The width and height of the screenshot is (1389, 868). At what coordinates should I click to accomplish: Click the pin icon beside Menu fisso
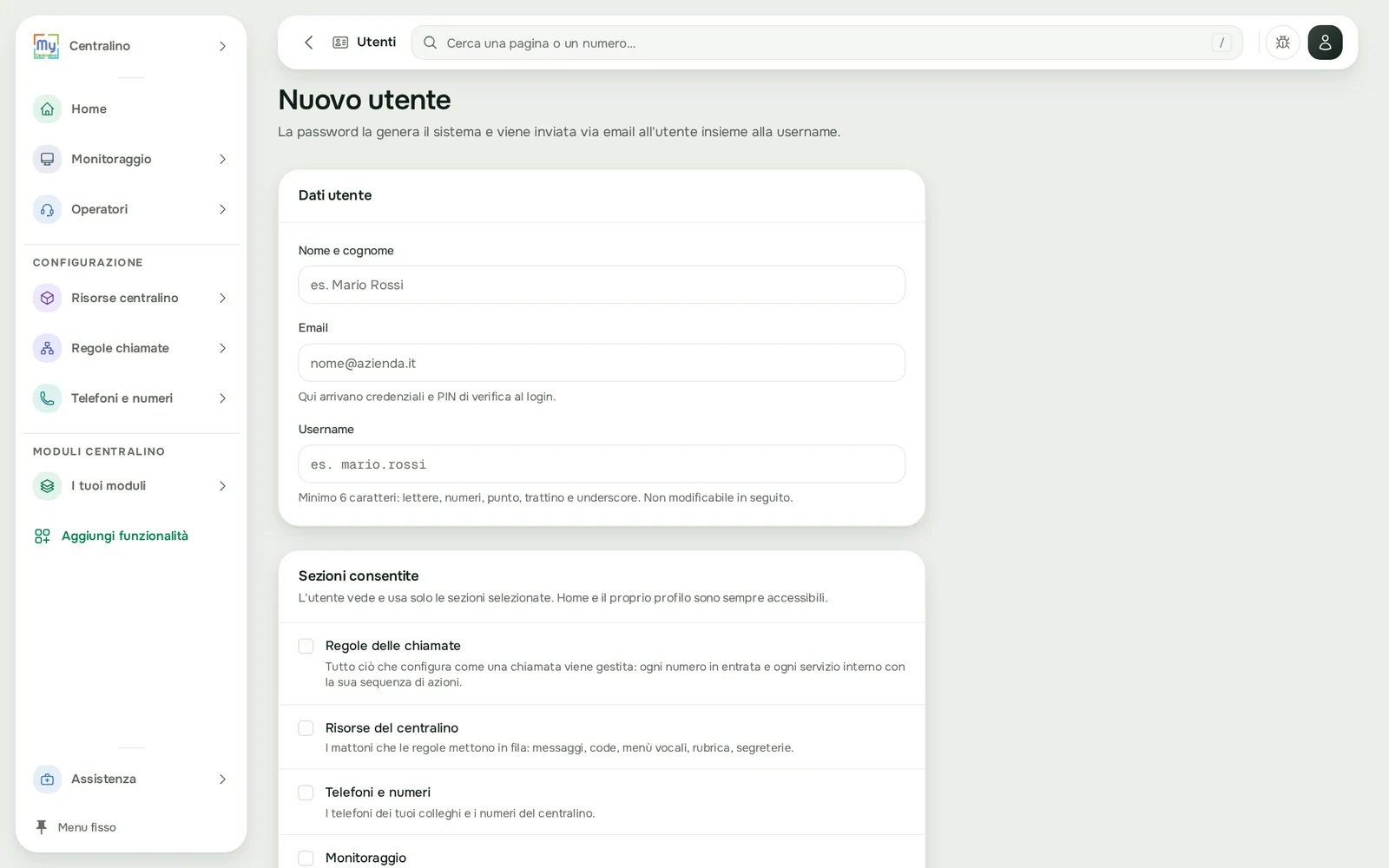coord(41,827)
